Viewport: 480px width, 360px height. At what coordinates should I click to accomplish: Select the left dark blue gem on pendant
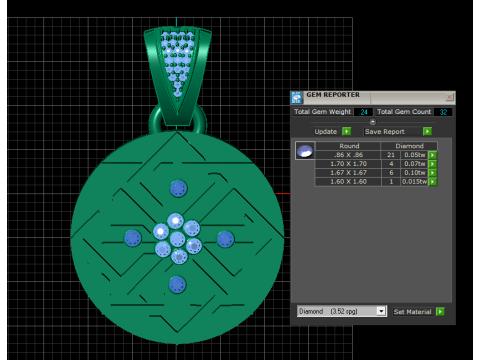coord(133,238)
